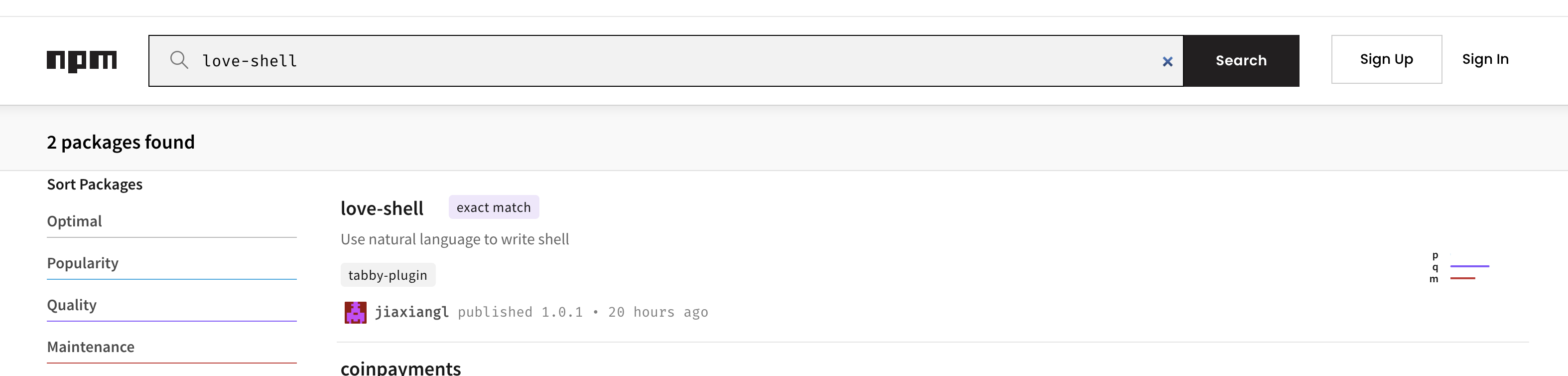This screenshot has height=376, width=1568.
Task: Click the tabby-plugin keyword tag
Action: [x=388, y=274]
